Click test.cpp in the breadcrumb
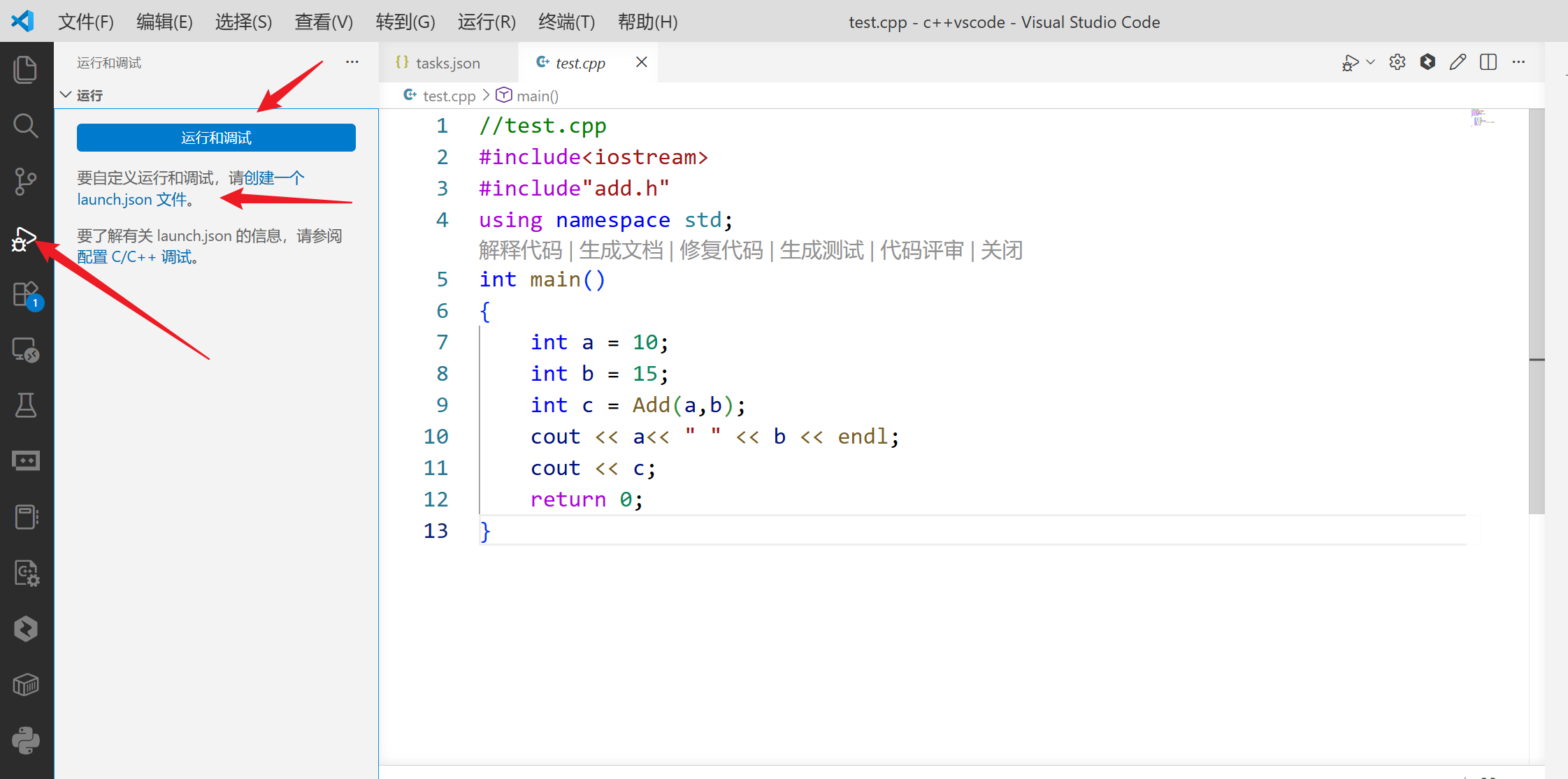This screenshot has width=1568, height=779. [449, 96]
